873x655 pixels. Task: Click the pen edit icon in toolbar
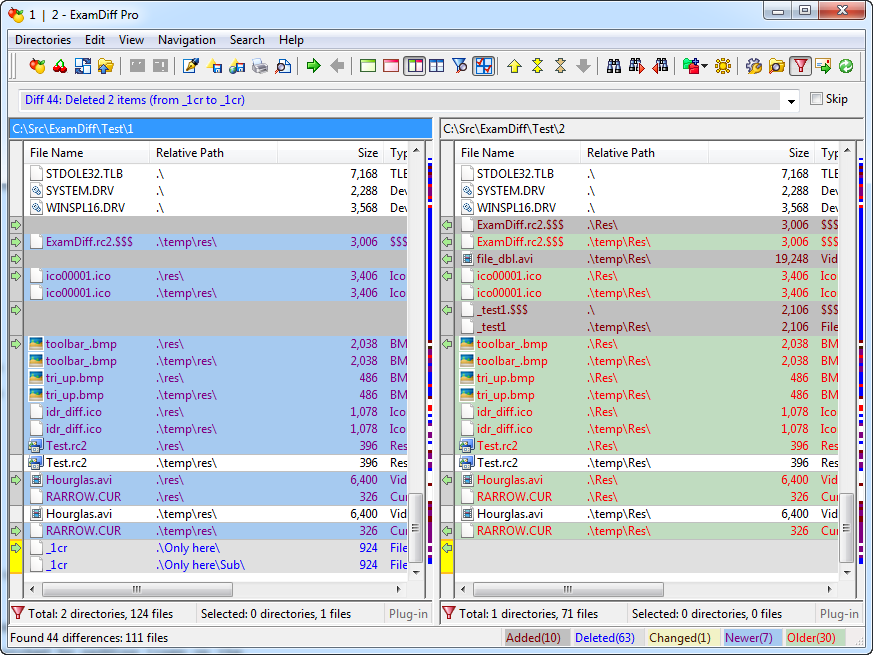pos(191,66)
